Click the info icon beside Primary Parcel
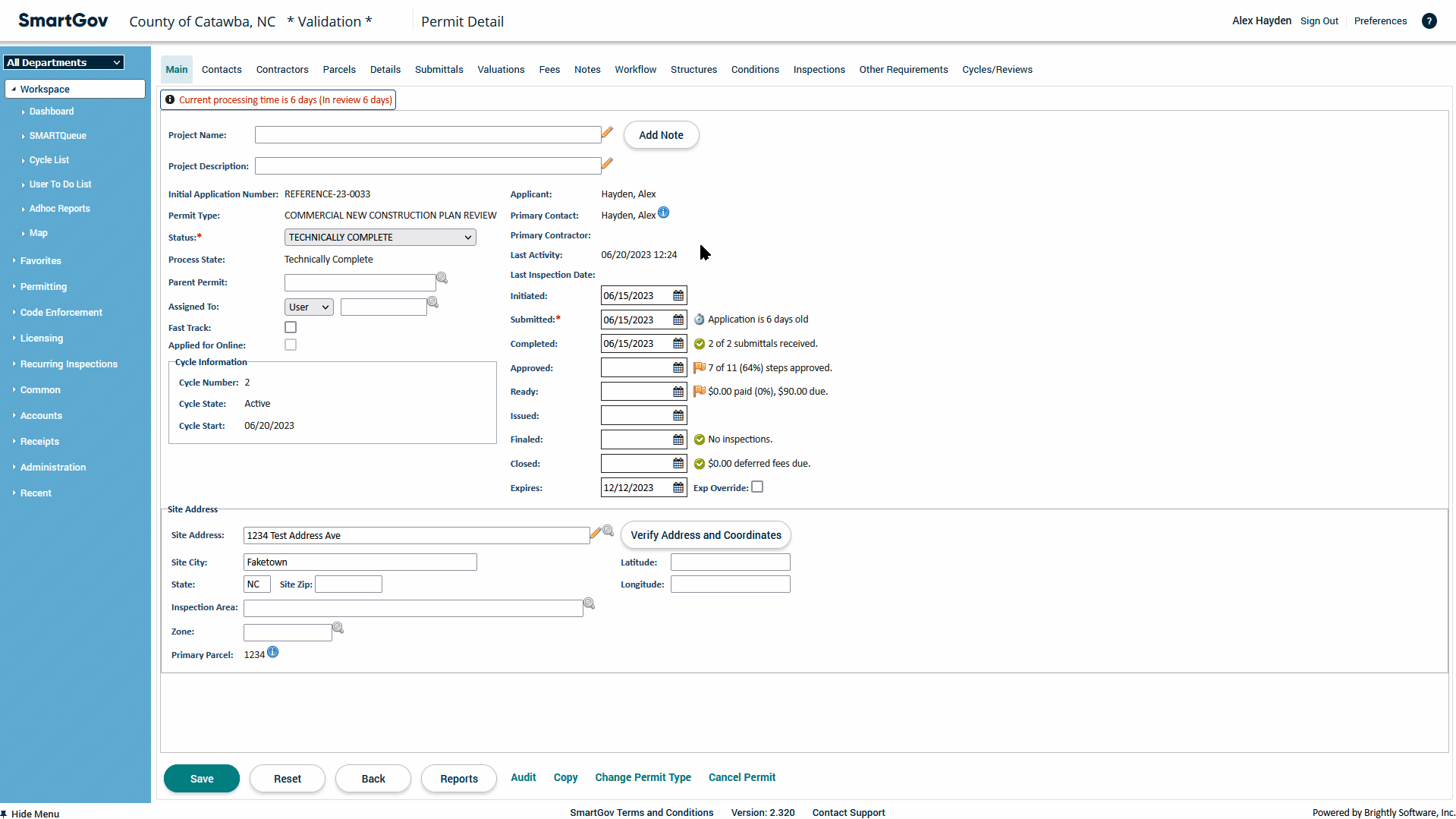1456x819 pixels. point(273,653)
